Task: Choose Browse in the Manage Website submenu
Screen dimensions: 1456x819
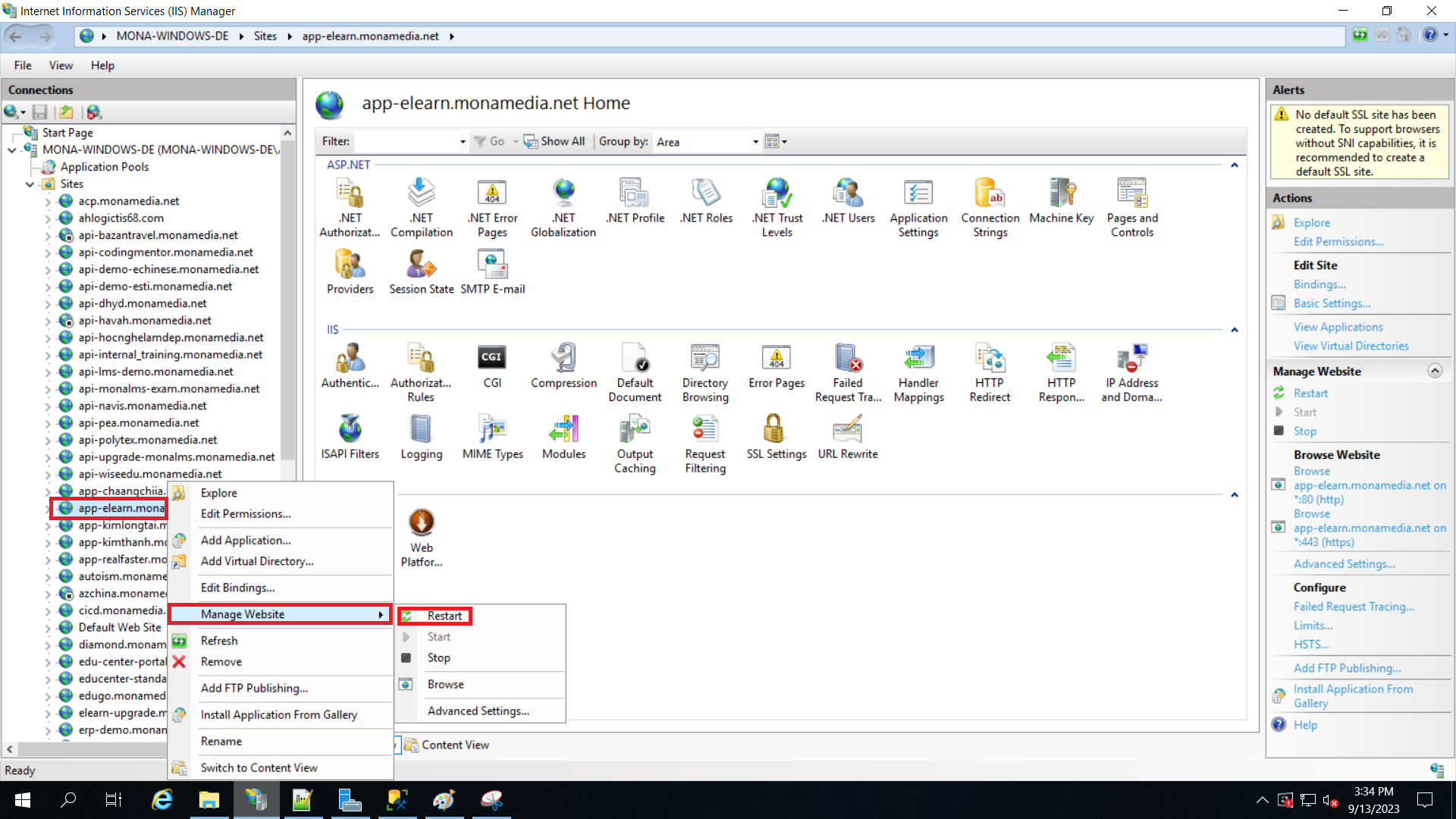Action: click(445, 684)
